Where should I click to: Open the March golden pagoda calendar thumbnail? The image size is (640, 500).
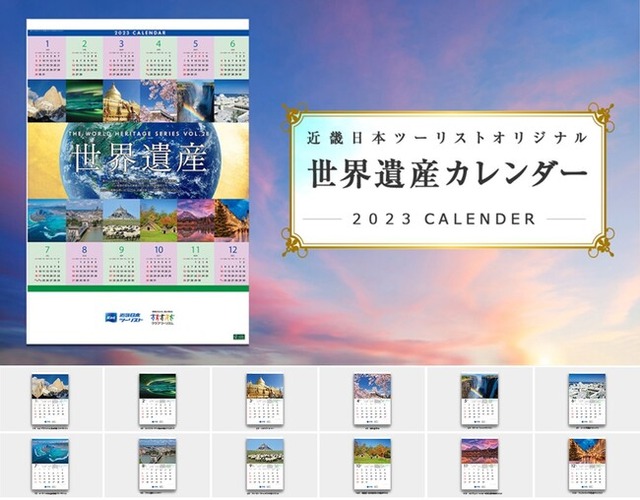265,400
